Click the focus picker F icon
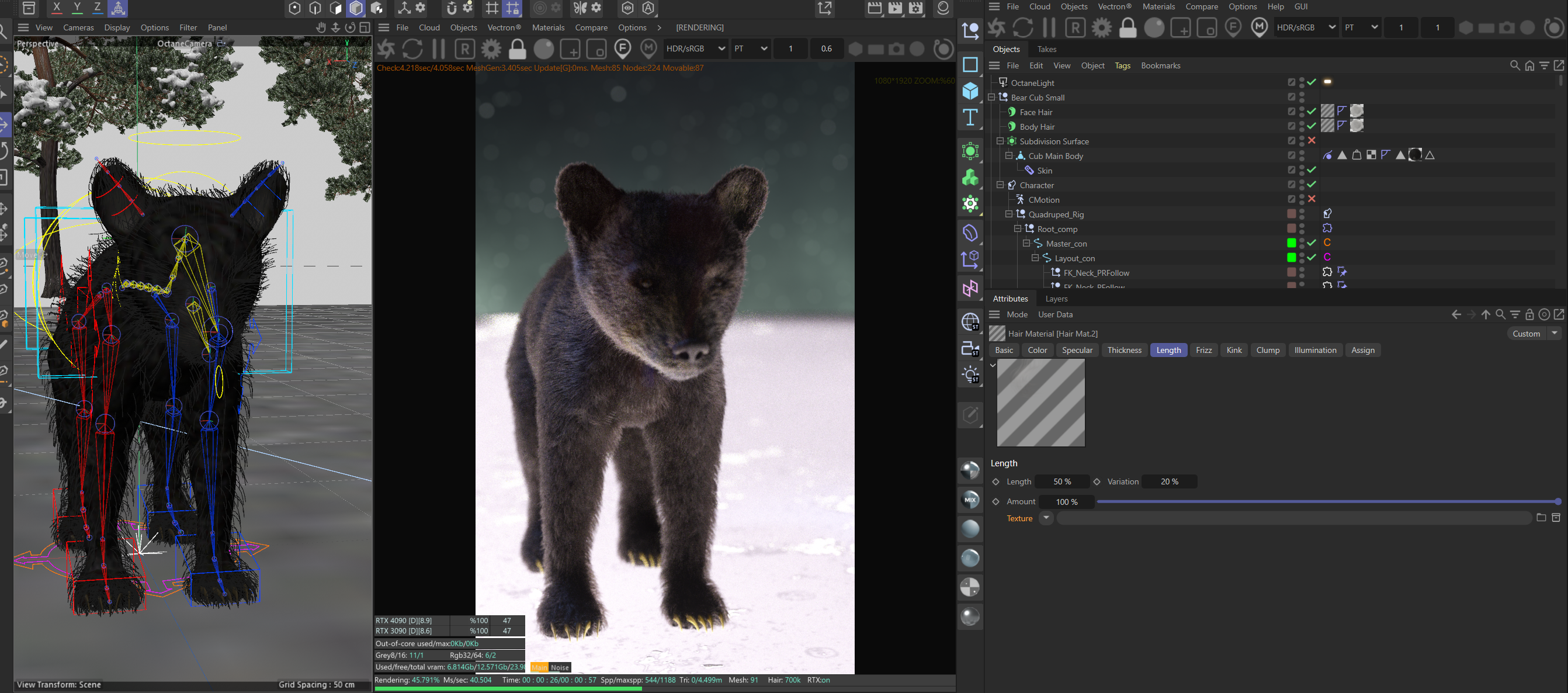Screen dimensions: 1568x693 [x=622, y=48]
